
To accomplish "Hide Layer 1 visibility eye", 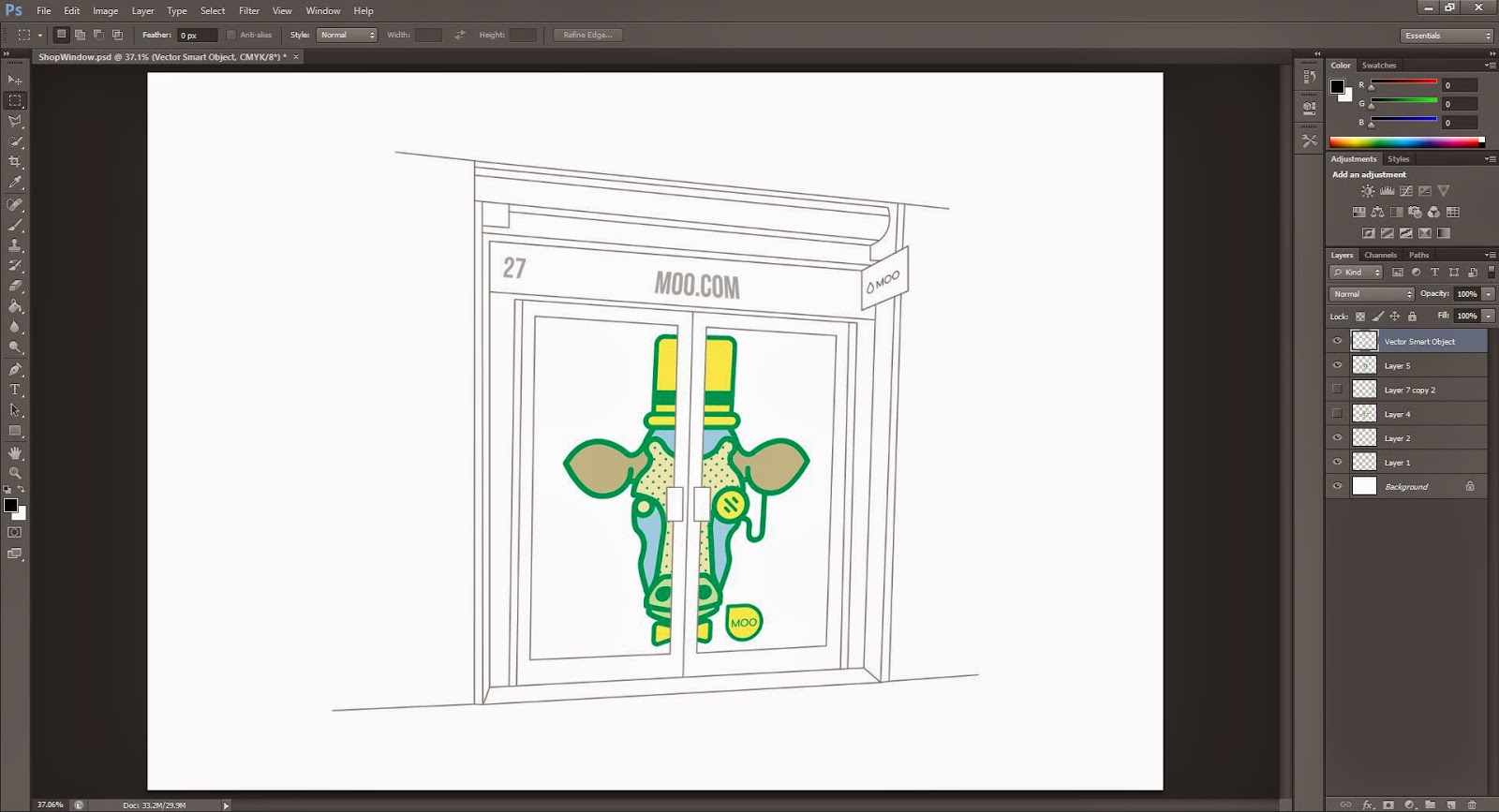I will tap(1337, 462).
